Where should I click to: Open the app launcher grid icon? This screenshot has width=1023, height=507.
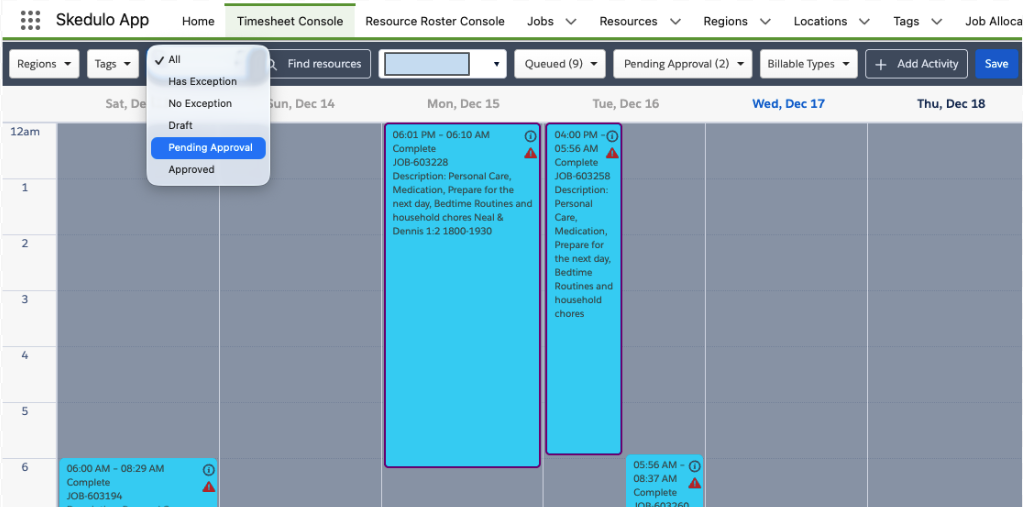click(30, 21)
